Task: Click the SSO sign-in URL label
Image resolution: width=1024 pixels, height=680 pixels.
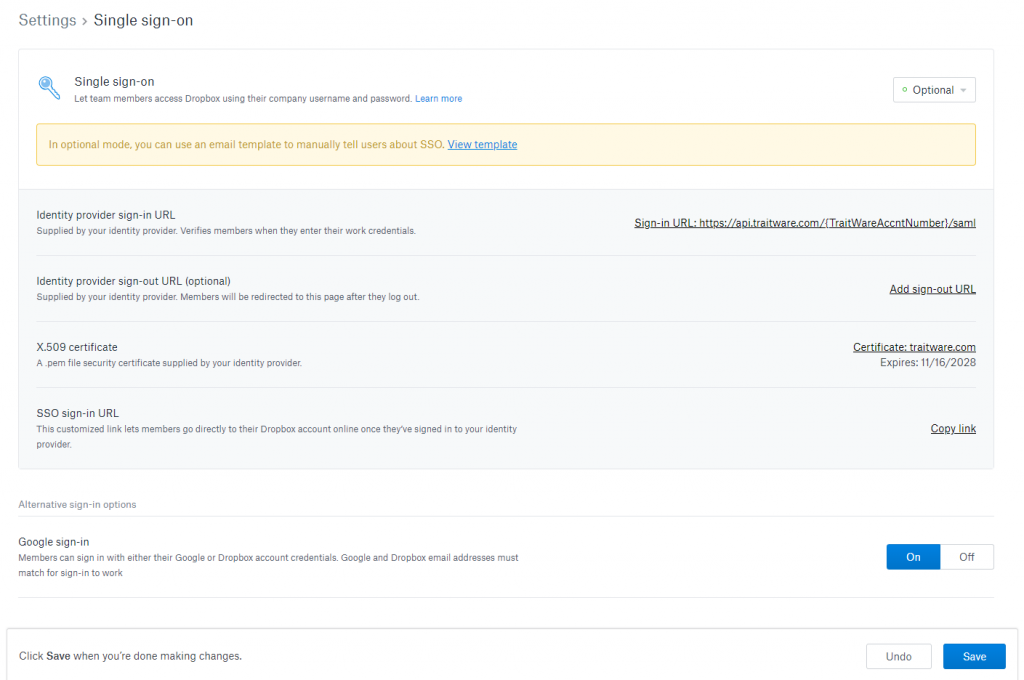Action: [78, 413]
